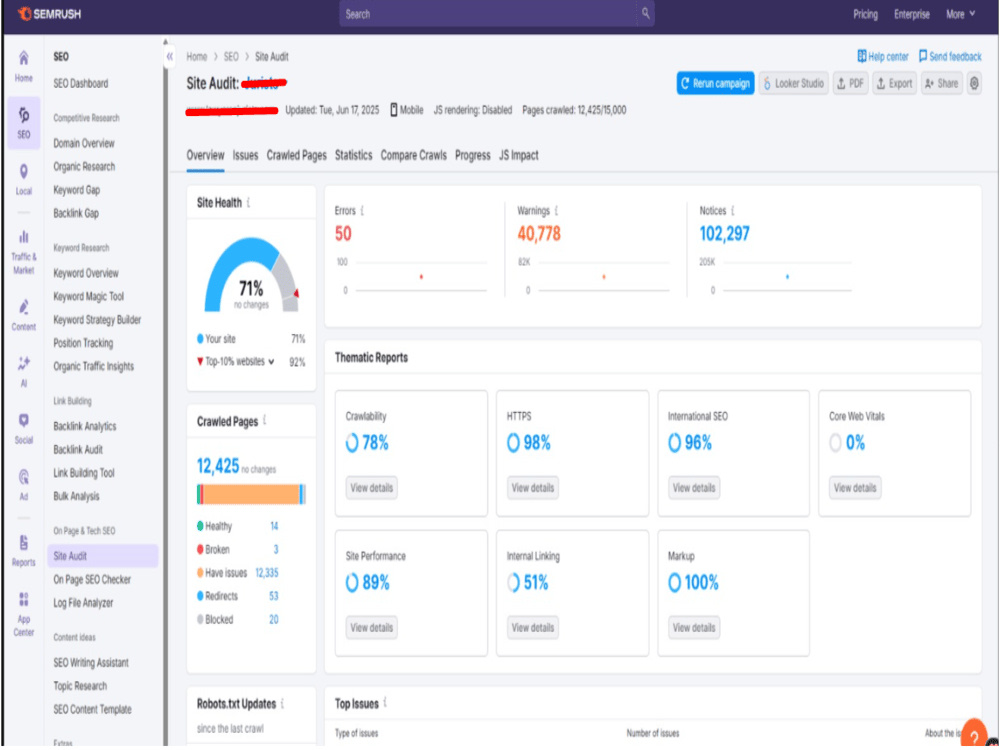View details for Site Performance report
The image size is (1000, 750).
coord(372,628)
